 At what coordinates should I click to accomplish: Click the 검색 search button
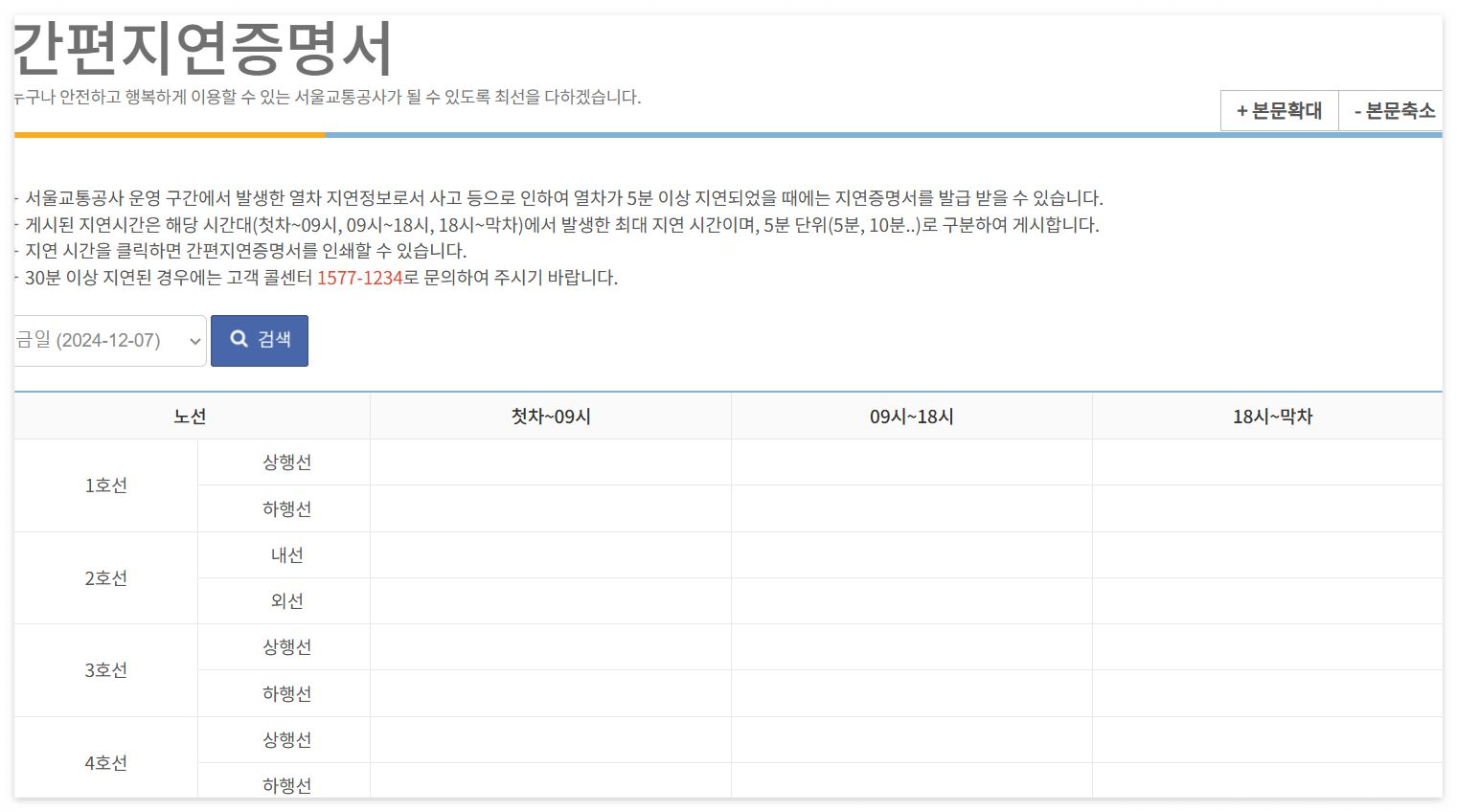click(260, 340)
